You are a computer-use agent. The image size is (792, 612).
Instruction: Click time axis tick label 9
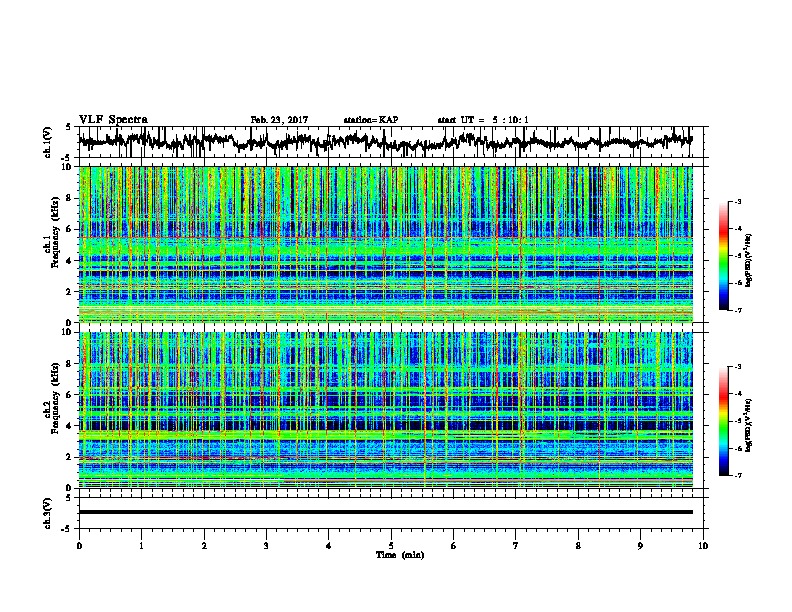(x=640, y=546)
